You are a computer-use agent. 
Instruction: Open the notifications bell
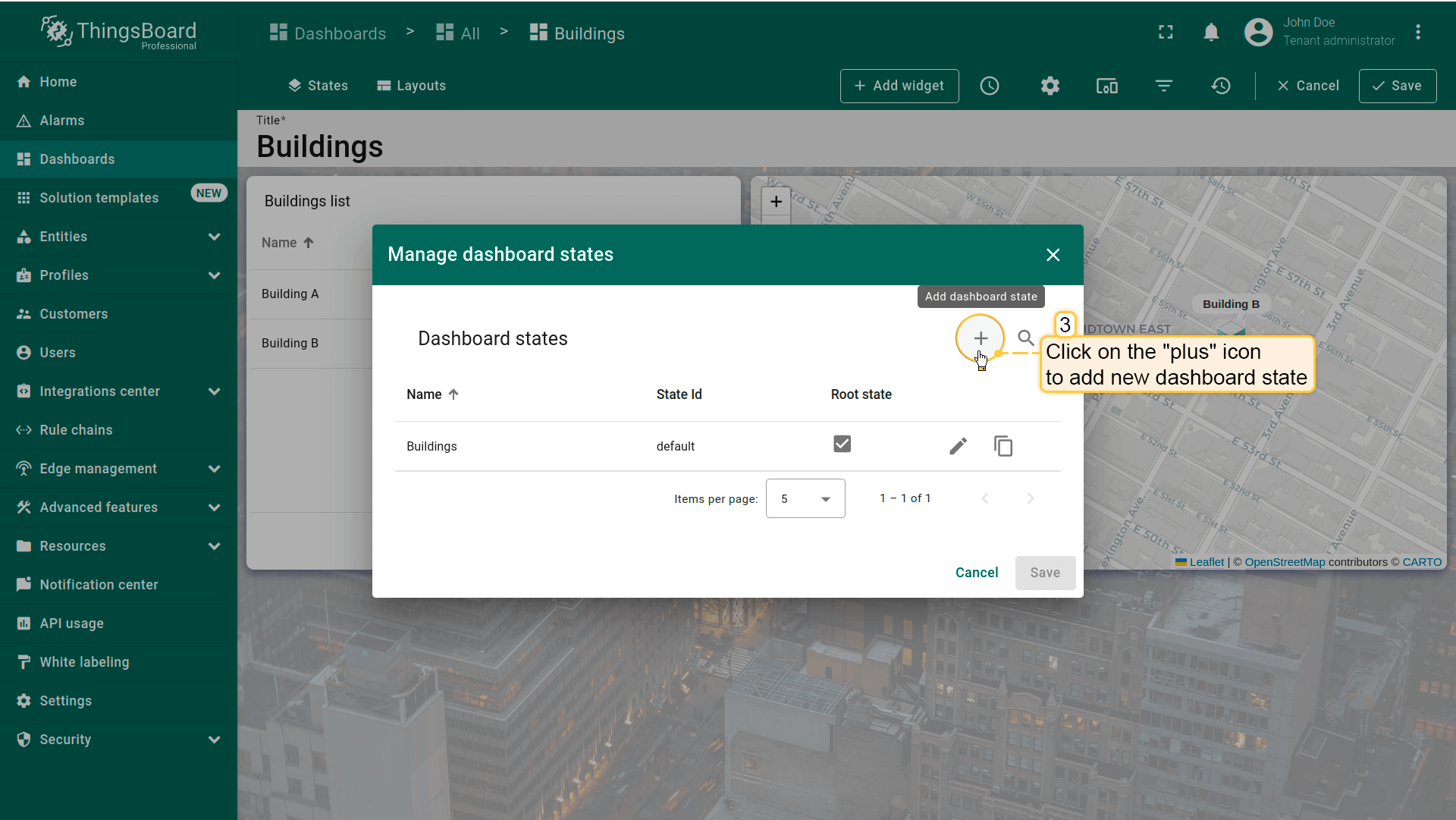[x=1211, y=32]
